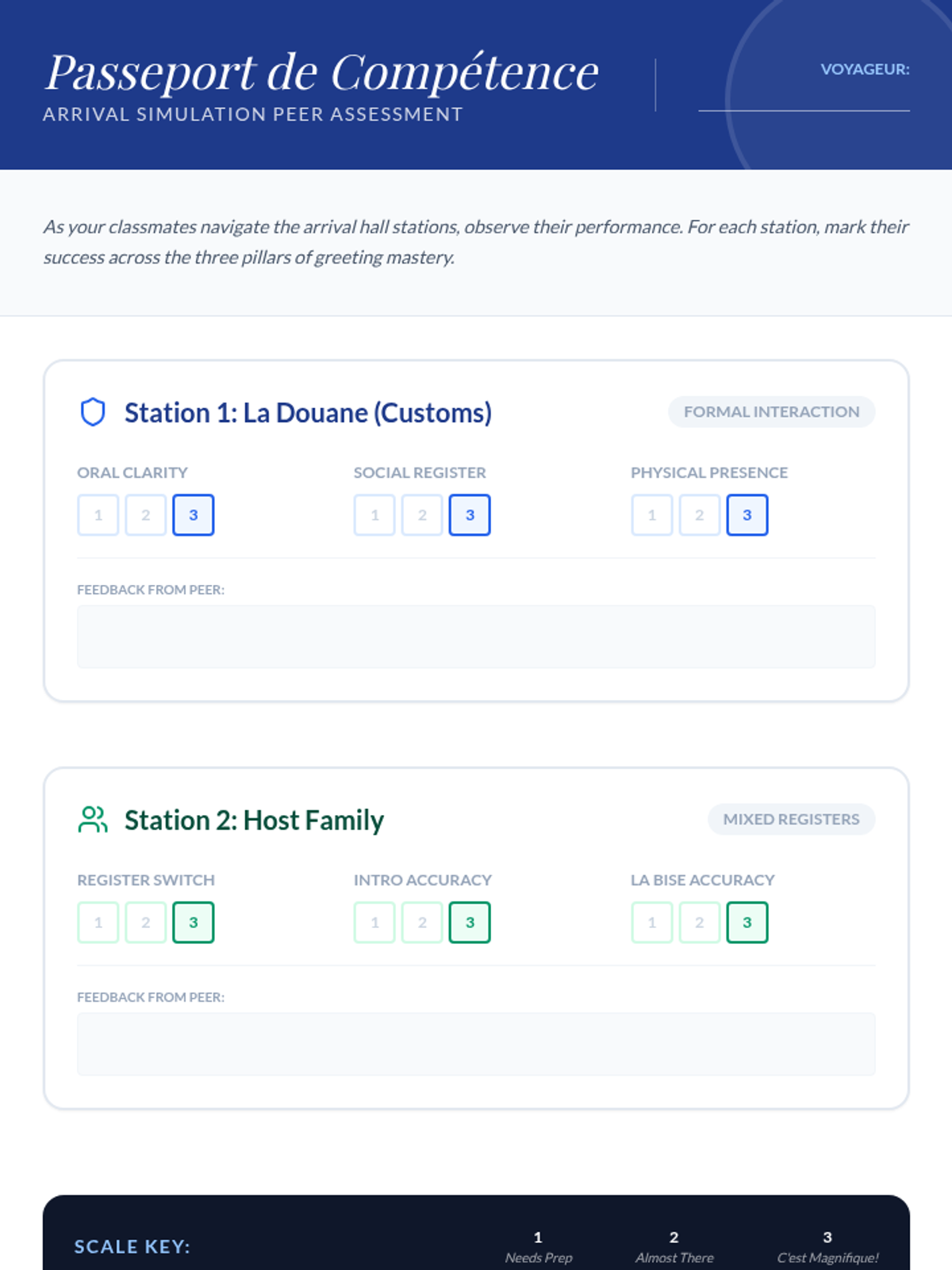
Task: Select 3 for La Bise Accuracy
Action: [x=747, y=922]
